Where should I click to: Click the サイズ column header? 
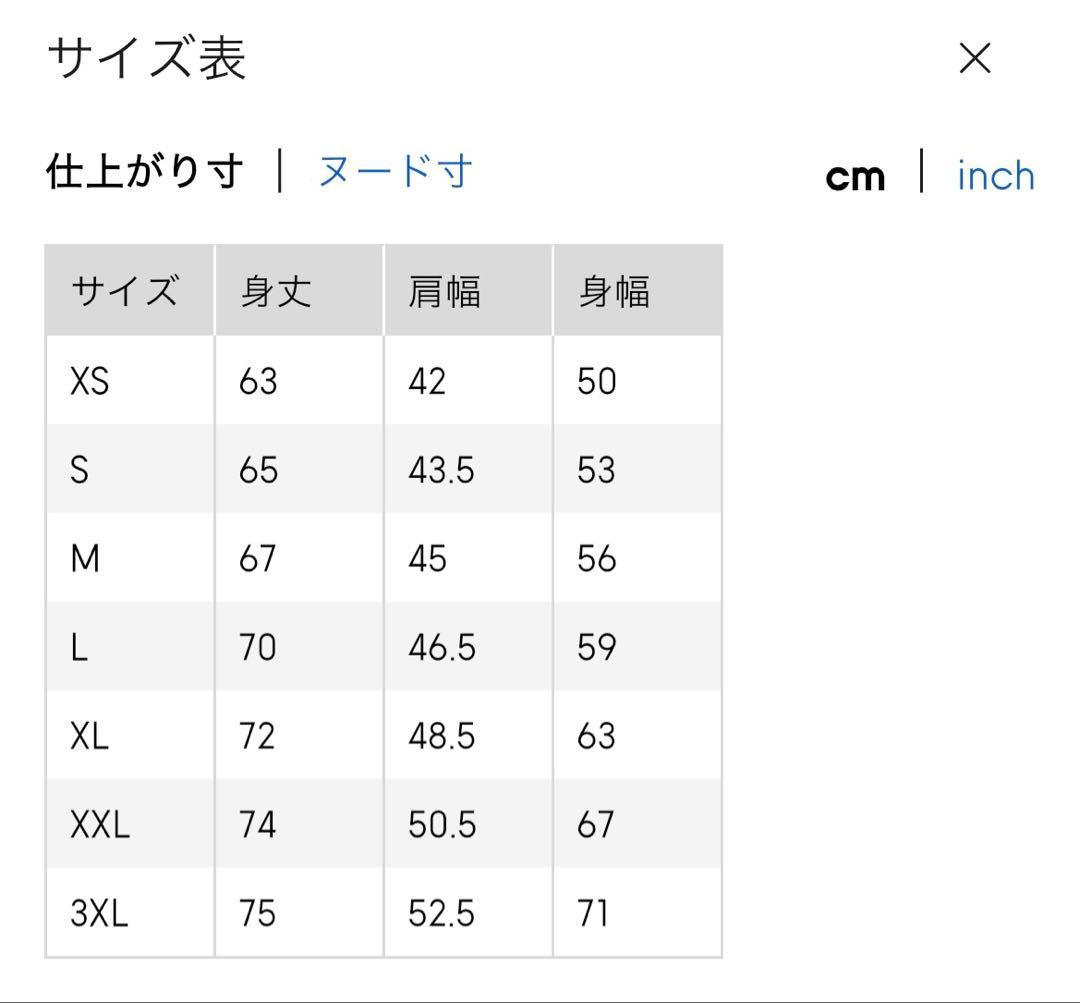point(124,292)
